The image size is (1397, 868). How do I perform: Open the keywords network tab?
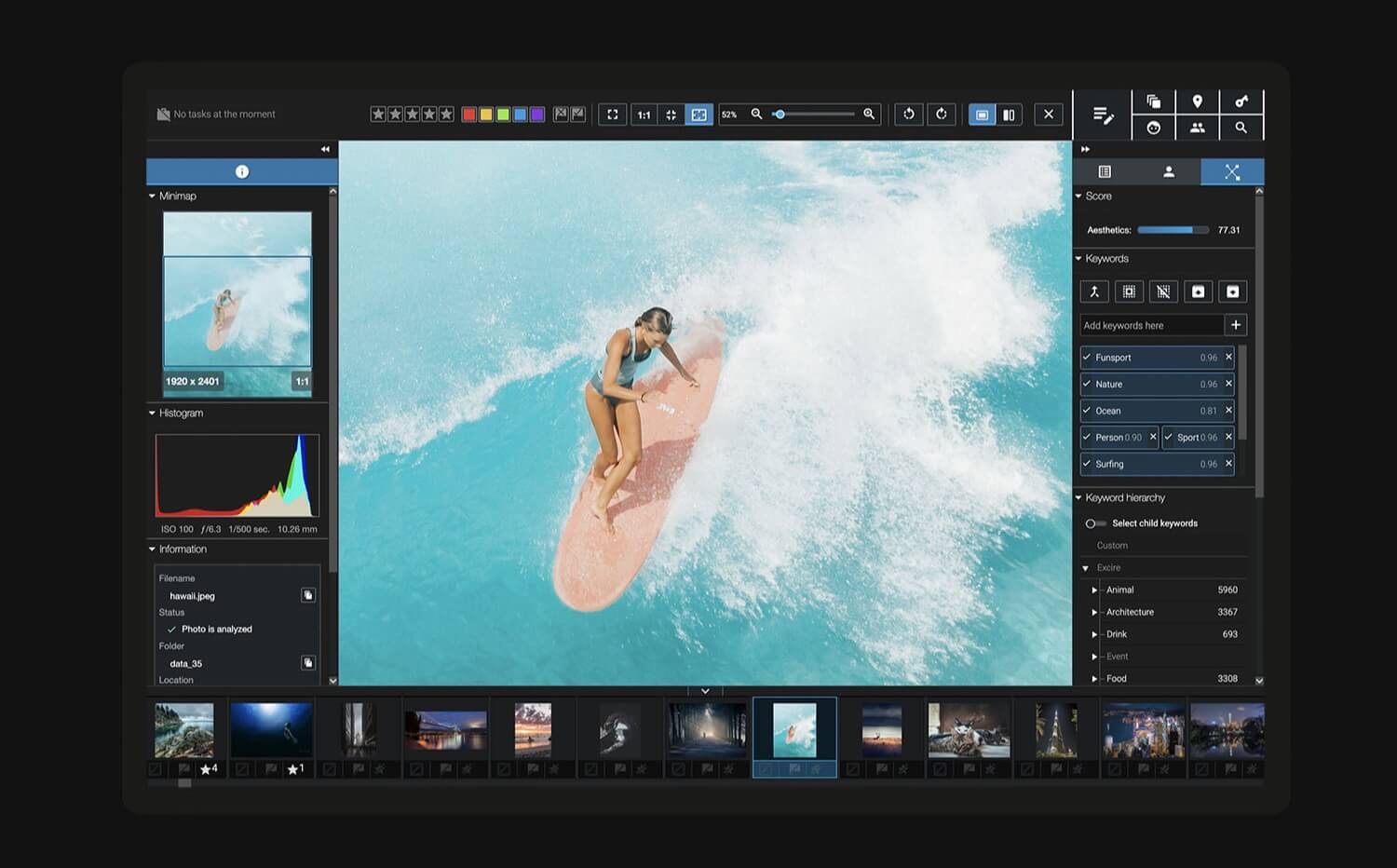(1232, 171)
